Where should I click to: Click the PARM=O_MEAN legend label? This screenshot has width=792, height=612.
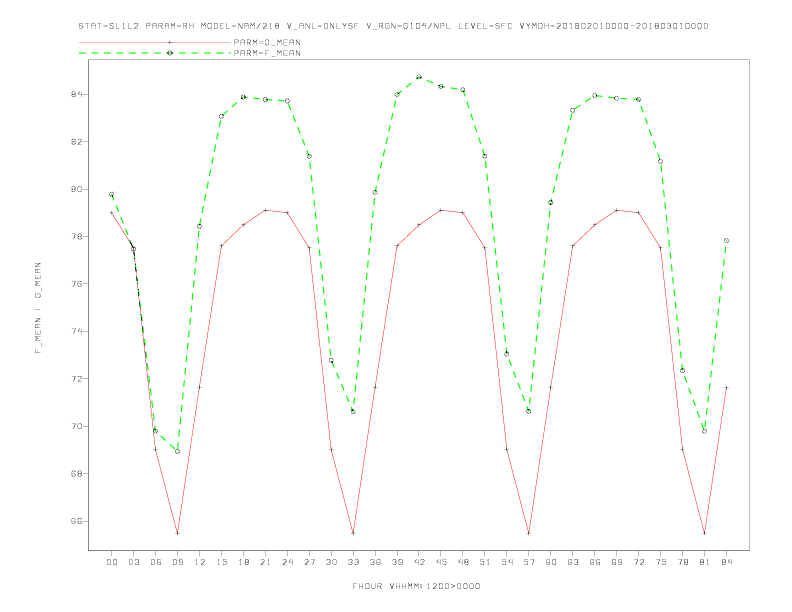coord(267,42)
